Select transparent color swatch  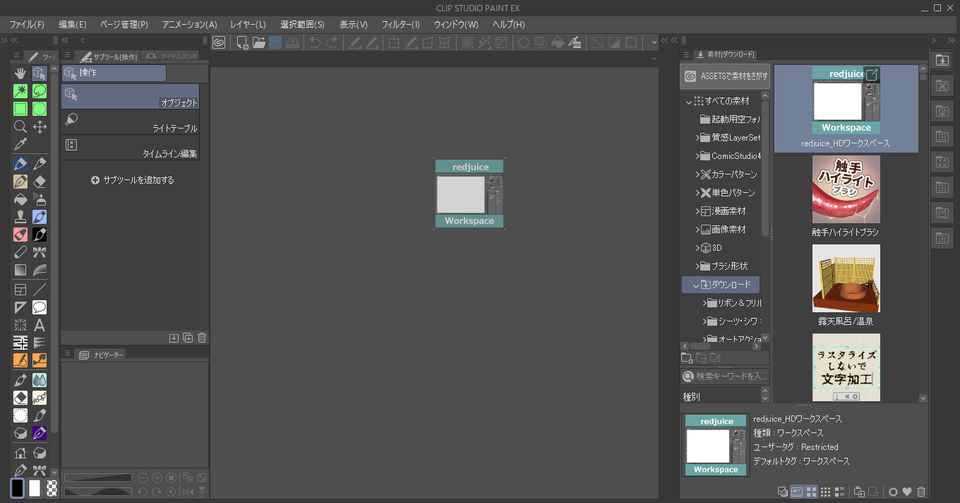pyautogui.click(x=52, y=488)
